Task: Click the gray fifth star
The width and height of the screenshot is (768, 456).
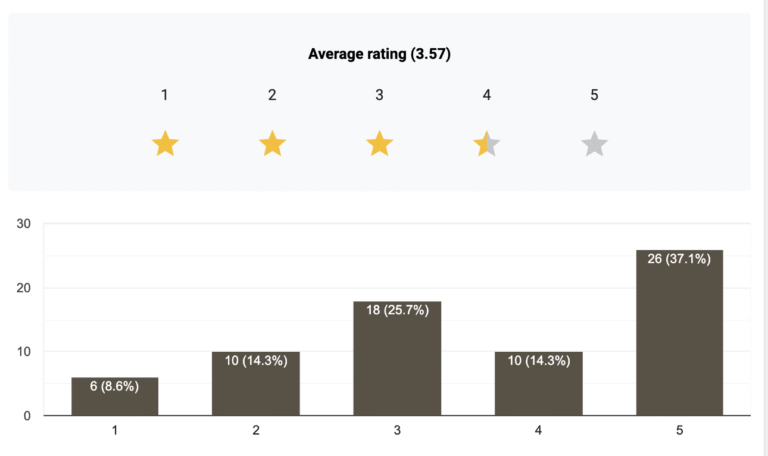Action: point(594,145)
